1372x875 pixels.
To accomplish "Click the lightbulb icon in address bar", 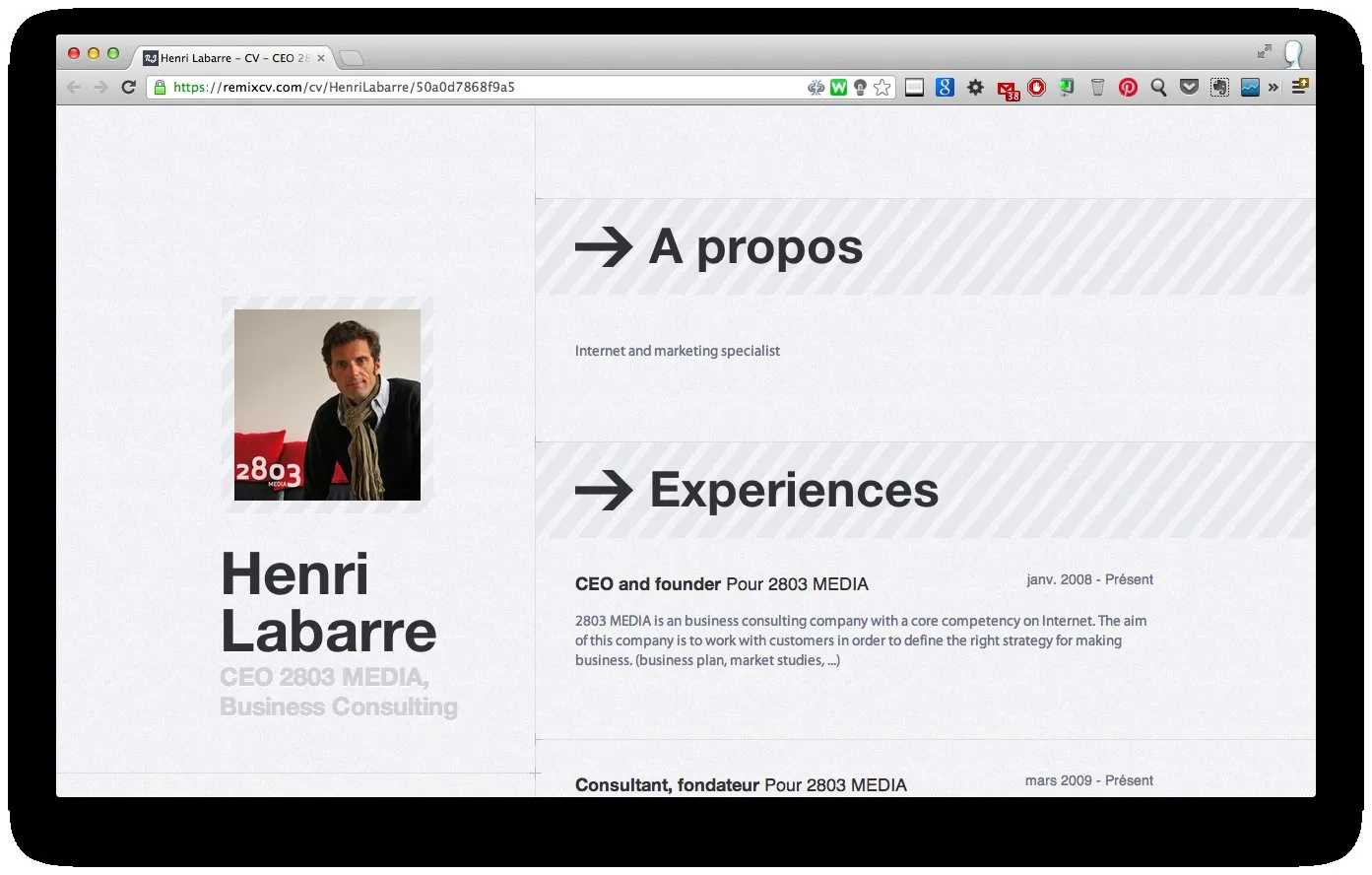I will click(860, 88).
